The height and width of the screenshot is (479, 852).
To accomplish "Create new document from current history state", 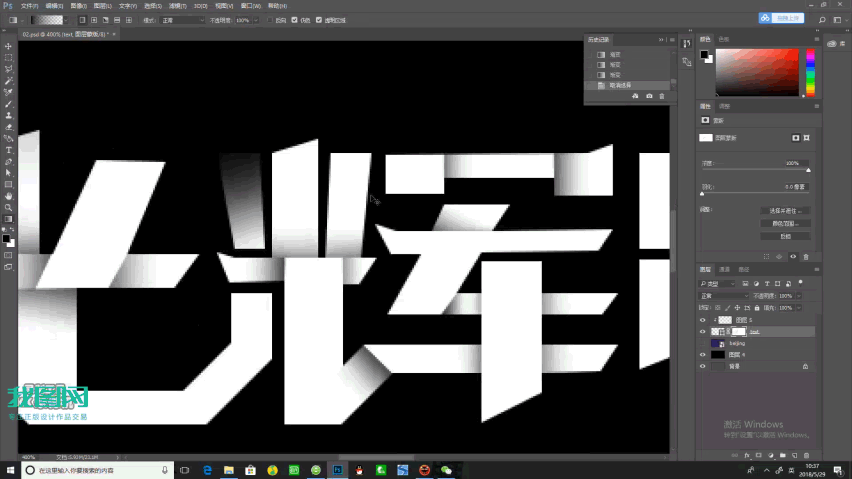I will (635, 96).
